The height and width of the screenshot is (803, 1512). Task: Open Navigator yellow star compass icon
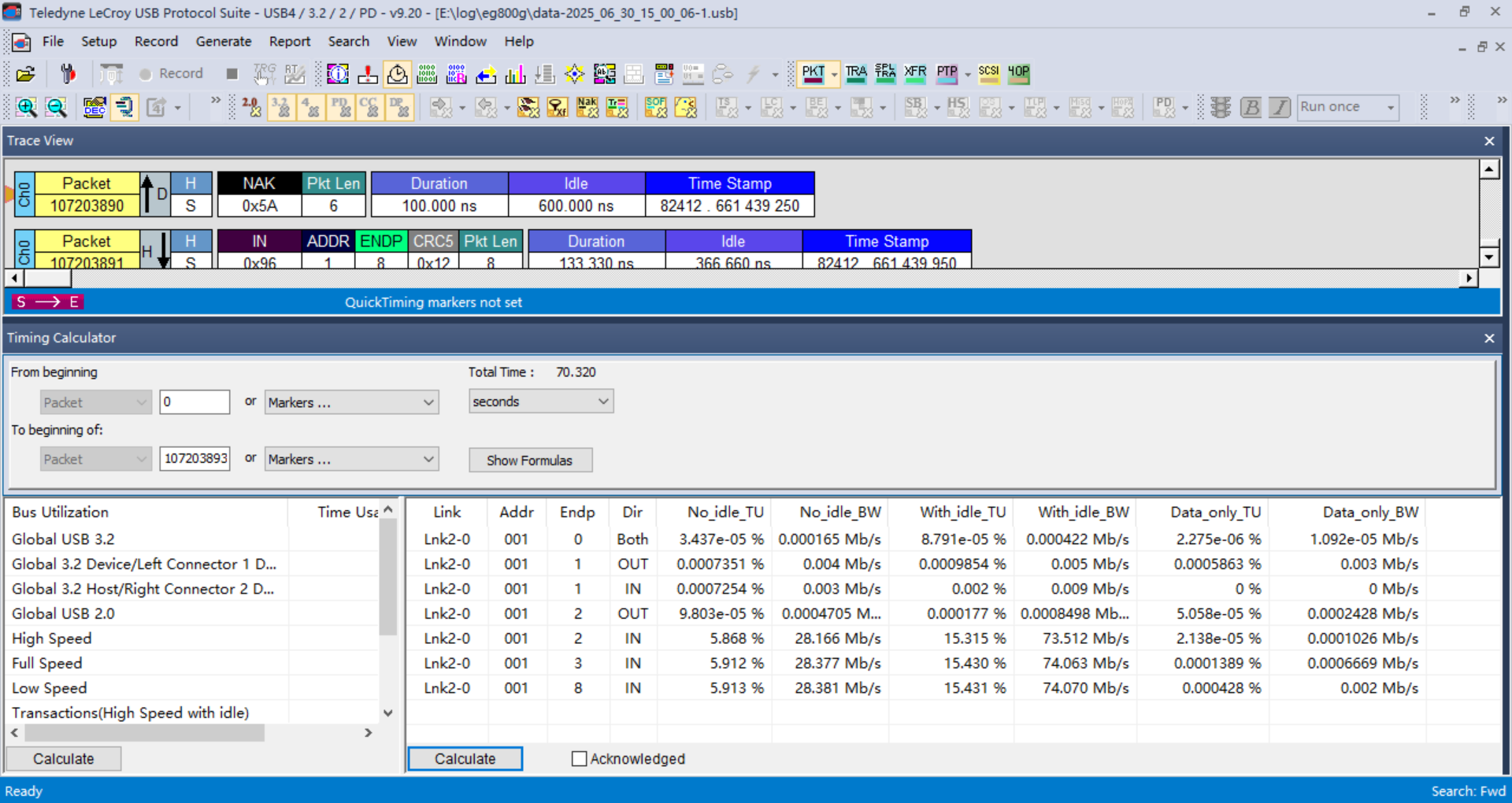pyautogui.click(x=575, y=74)
